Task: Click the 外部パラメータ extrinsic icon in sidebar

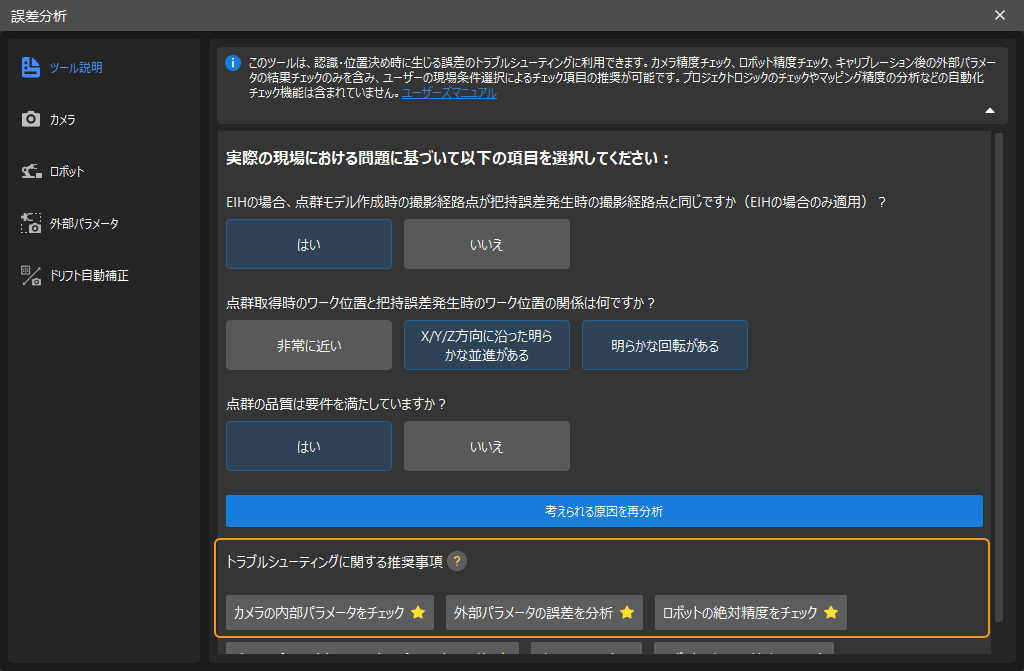Action: tap(31, 223)
